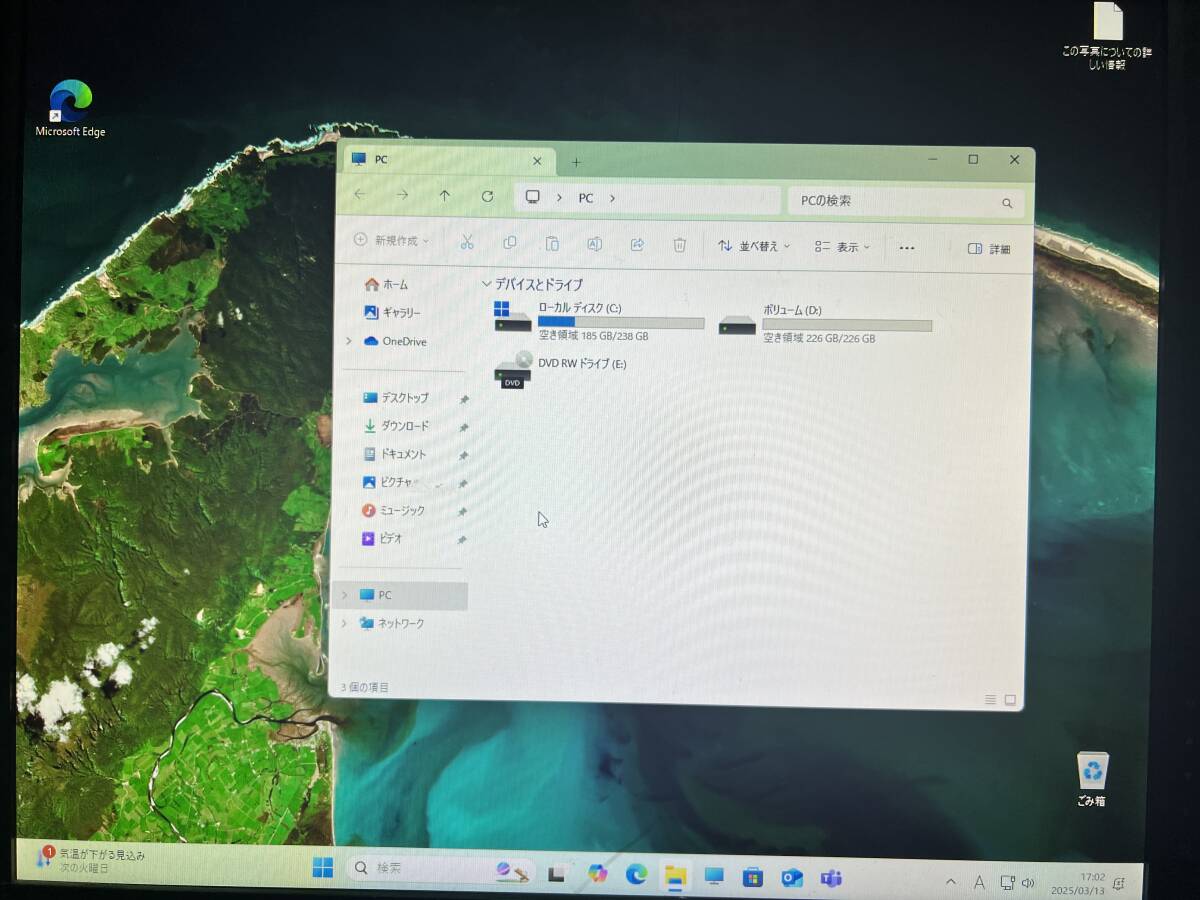Click chevron after PC in address bar
This screenshot has width=1200, height=900.
[x=612, y=198]
